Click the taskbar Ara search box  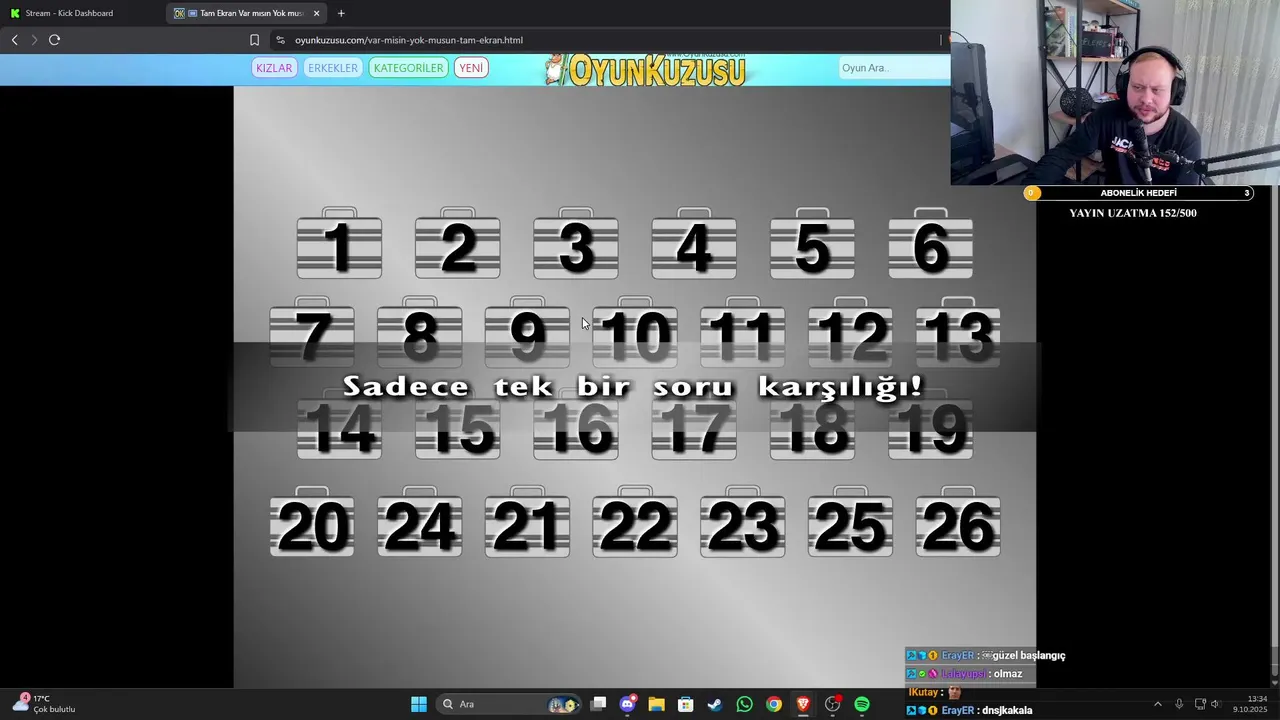[510, 704]
